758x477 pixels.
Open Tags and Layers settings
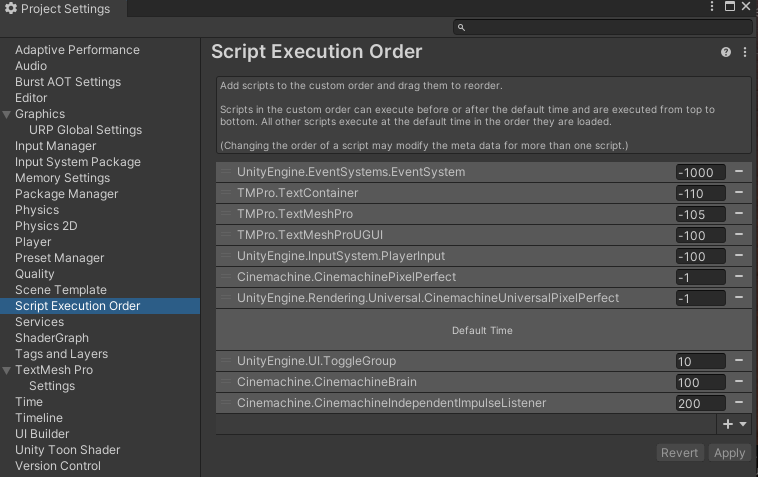pos(61,353)
